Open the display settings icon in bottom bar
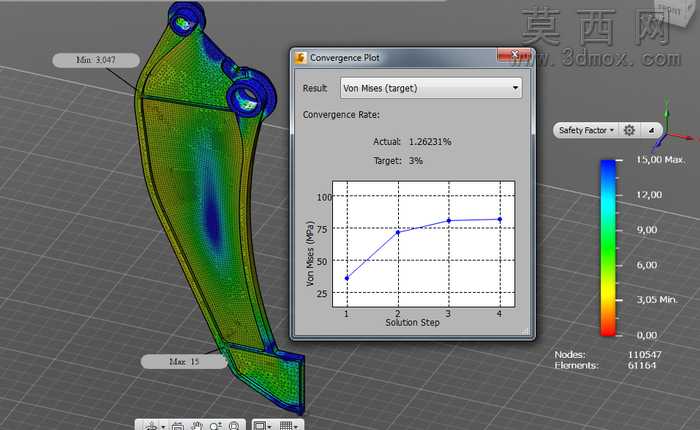Image resolution: width=700 pixels, height=430 pixels. [260, 426]
